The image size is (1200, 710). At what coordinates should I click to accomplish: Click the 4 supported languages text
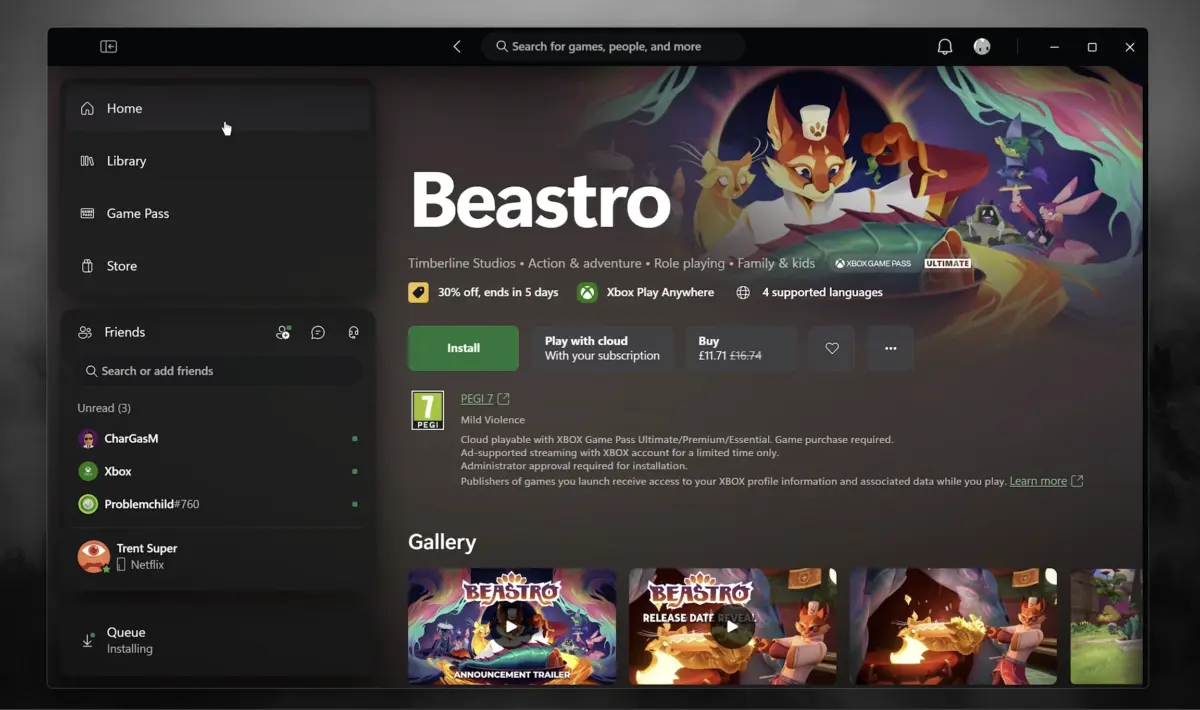[822, 293]
